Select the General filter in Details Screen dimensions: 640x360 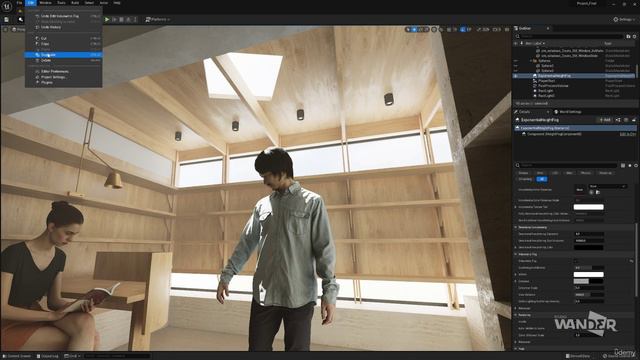(x=523, y=173)
